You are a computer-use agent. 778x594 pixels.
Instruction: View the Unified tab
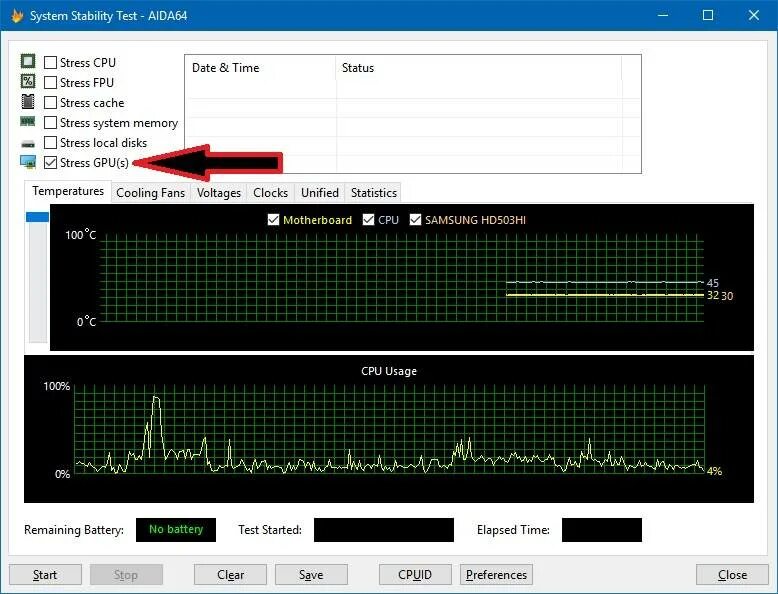320,193
